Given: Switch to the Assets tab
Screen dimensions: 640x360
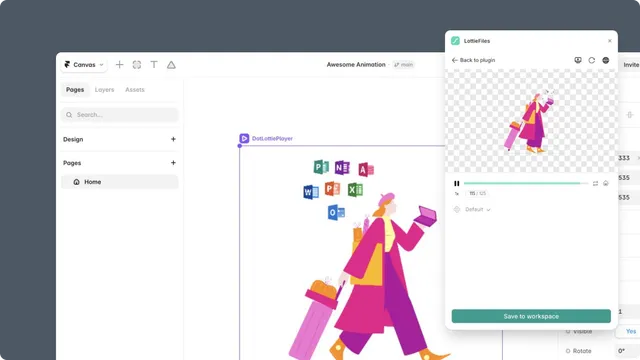Looking at the screenshot, I should (x=135, y=90).
